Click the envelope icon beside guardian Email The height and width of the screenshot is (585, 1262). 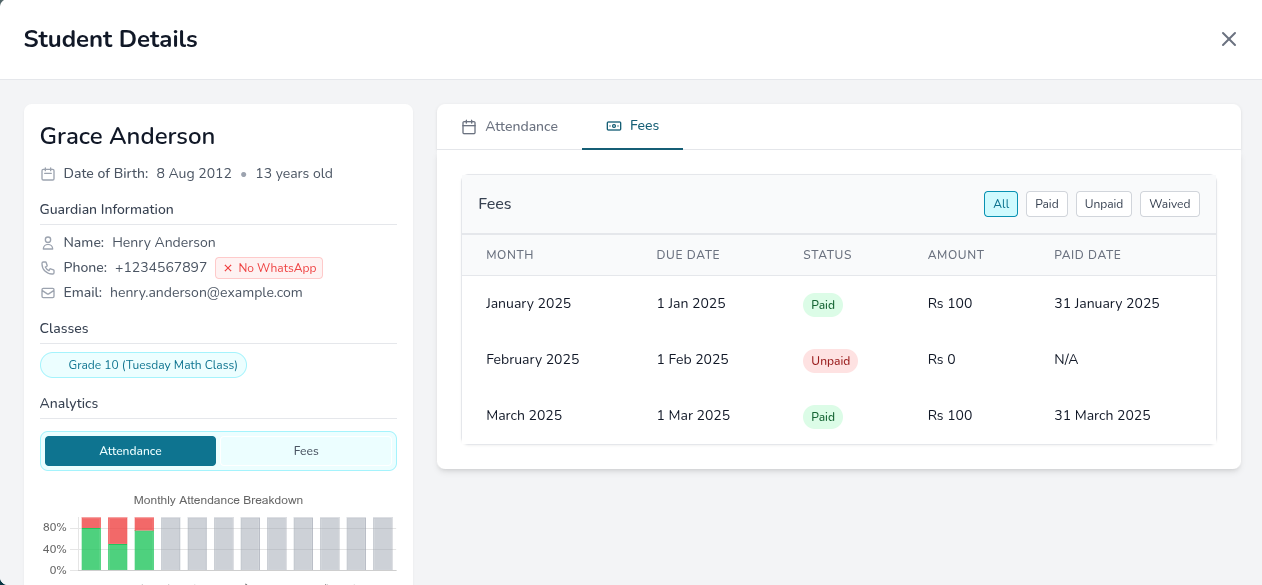click(x=47, y=292)
